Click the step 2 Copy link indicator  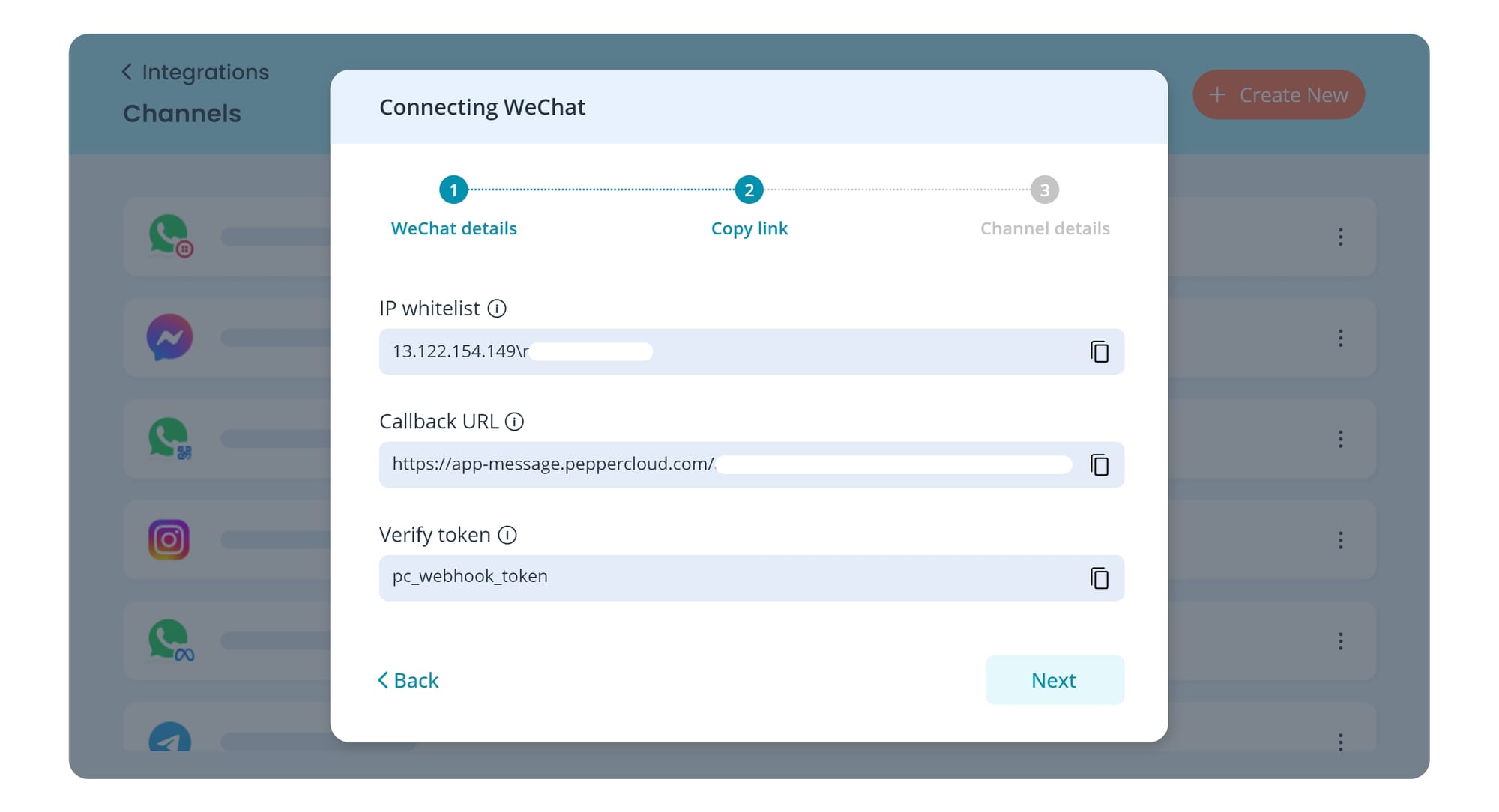click(x=749, y=190)
